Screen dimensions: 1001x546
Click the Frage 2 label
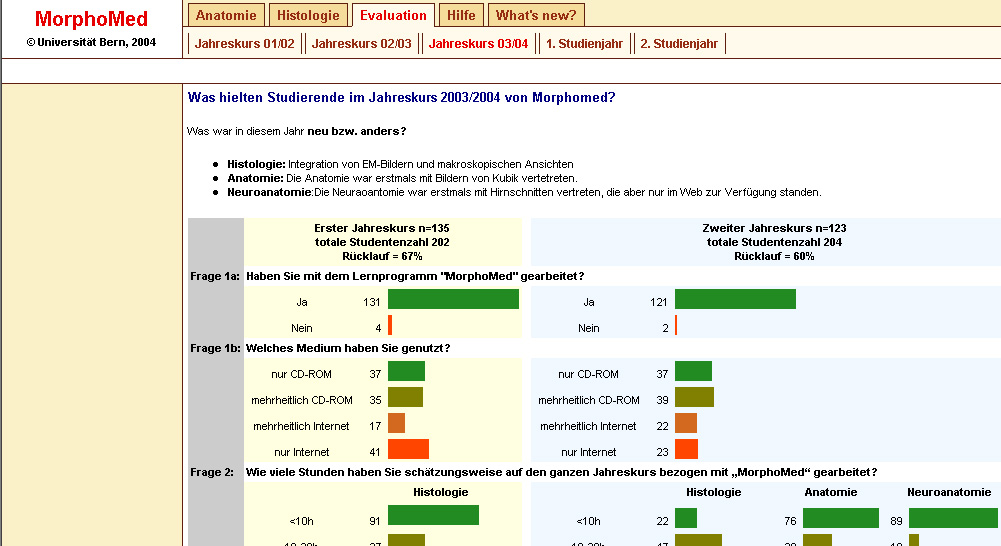click(x=212, y=473)
